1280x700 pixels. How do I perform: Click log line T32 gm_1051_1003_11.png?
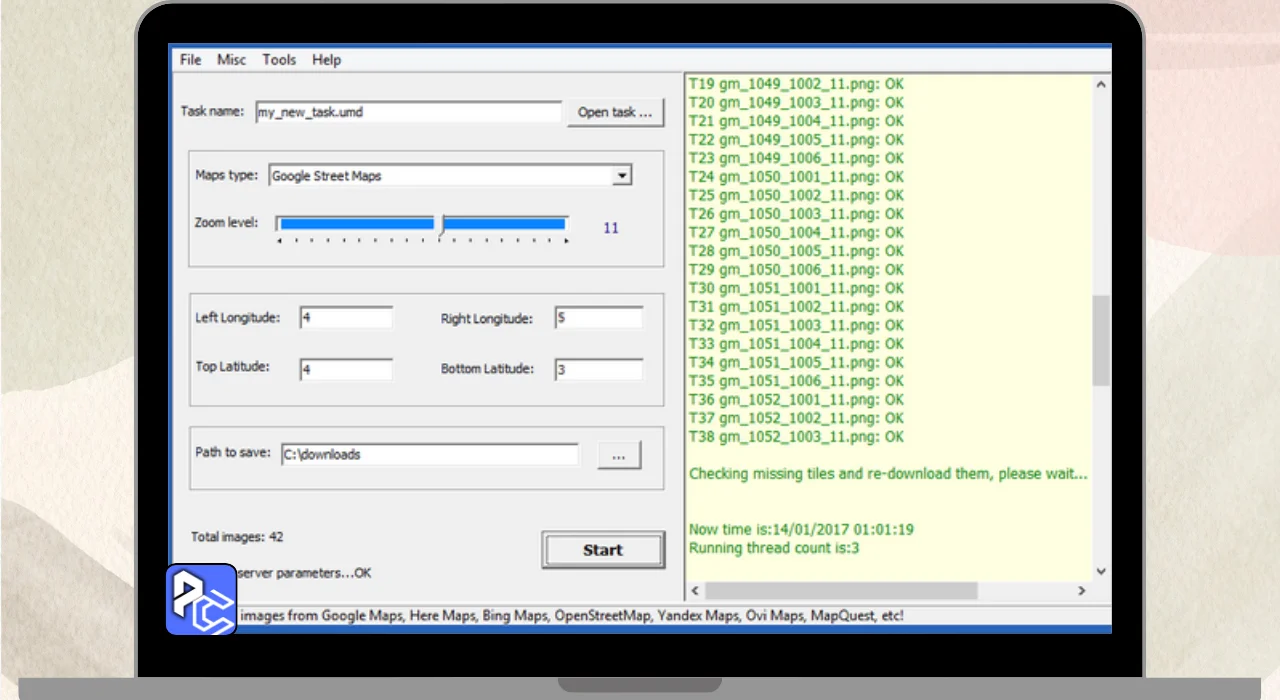click(796, 325)
